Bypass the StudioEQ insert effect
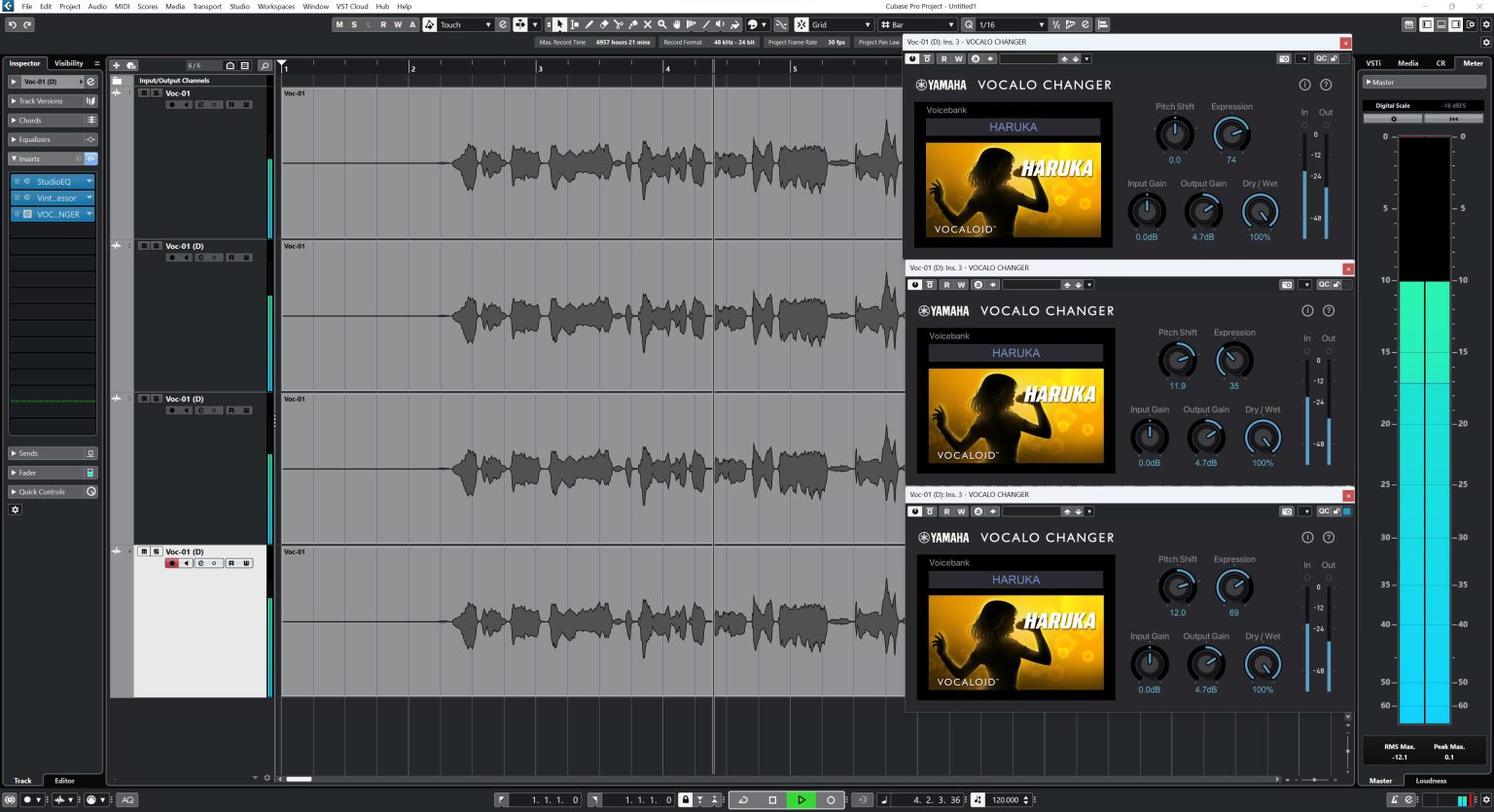This screenshot has width=1494, height=812. click(x=18, y=181)
